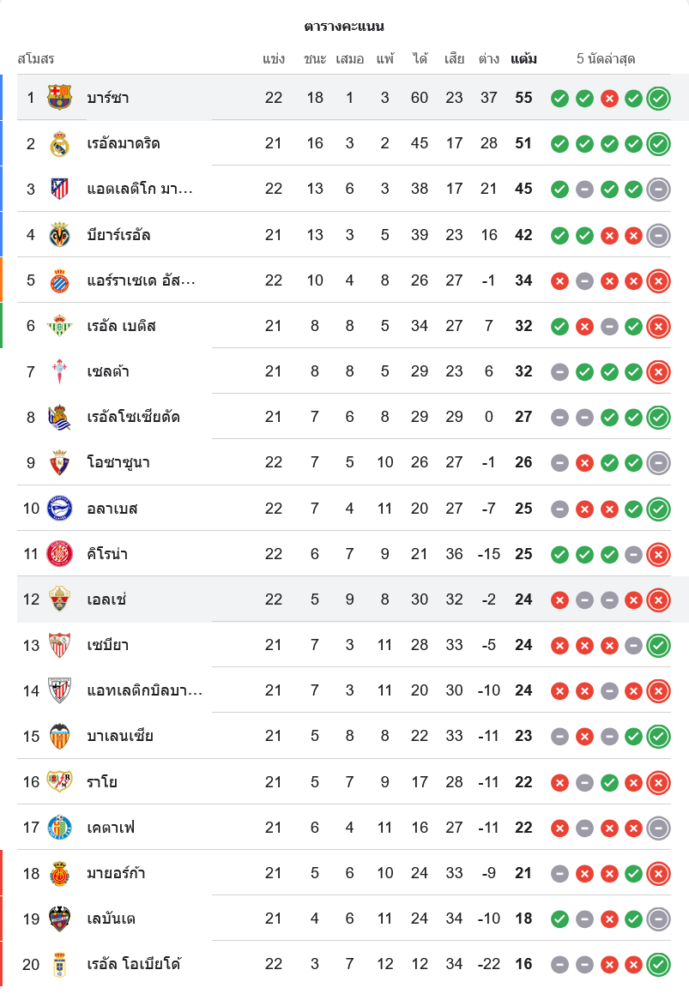Image resolution: width=689 pixels, height=1000 pixels.
Task: Click Barcelona's latest match win indicator
Action: (x=658, y=98)
